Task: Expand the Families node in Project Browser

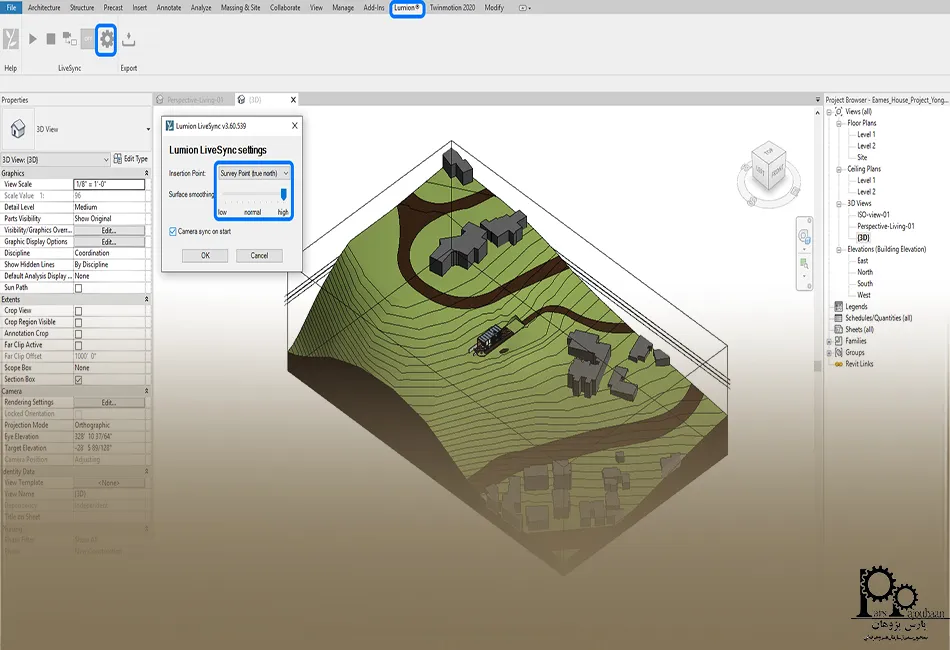Action: pos(829,341)
